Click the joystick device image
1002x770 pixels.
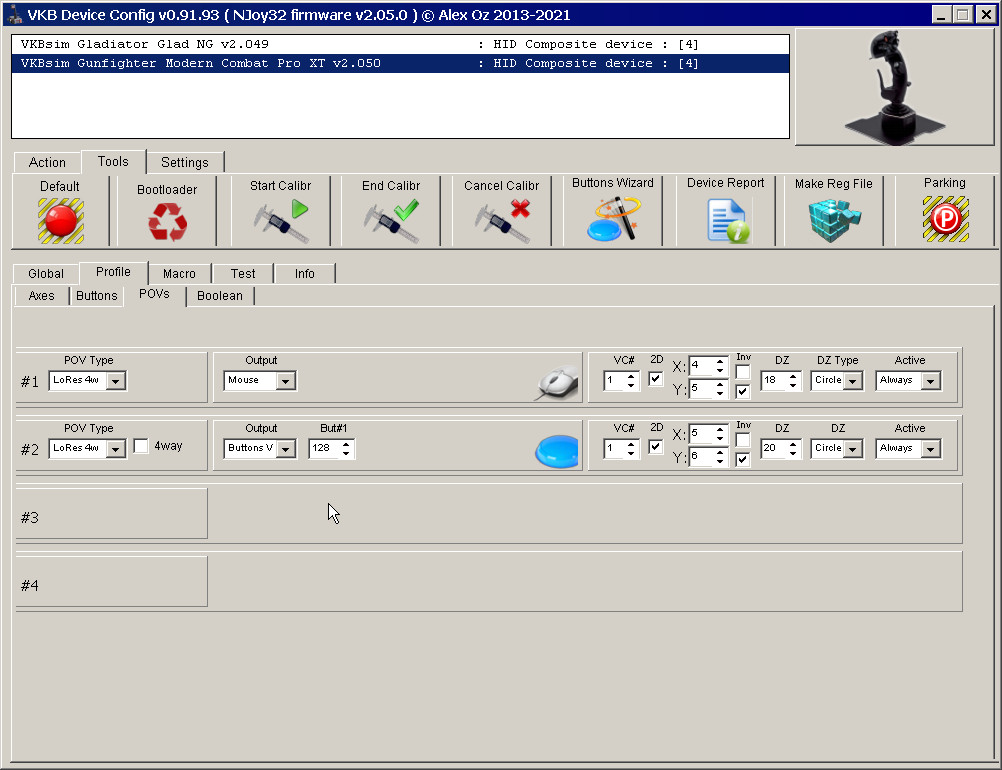pyautogui.click(x=894, y=87)
